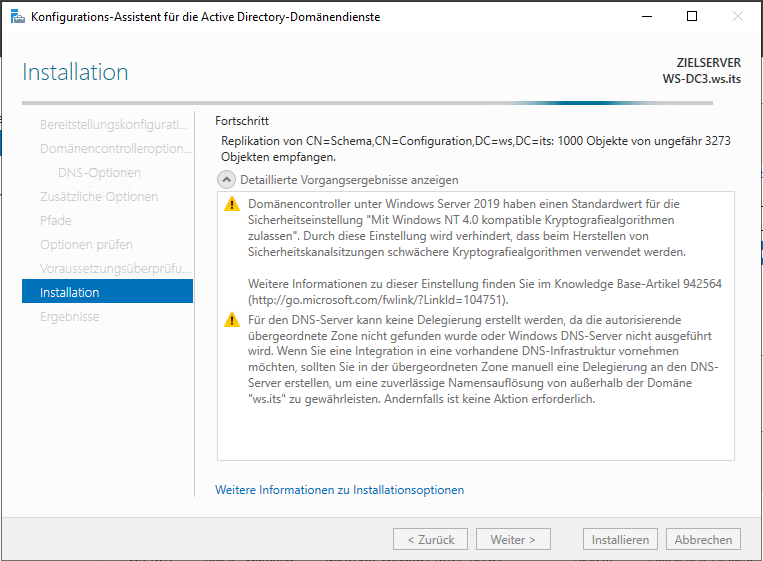Open the 'Weitere Informationen zu Installationsoptionen' link
Screen dimensions: 763x561
click(340, 490)
